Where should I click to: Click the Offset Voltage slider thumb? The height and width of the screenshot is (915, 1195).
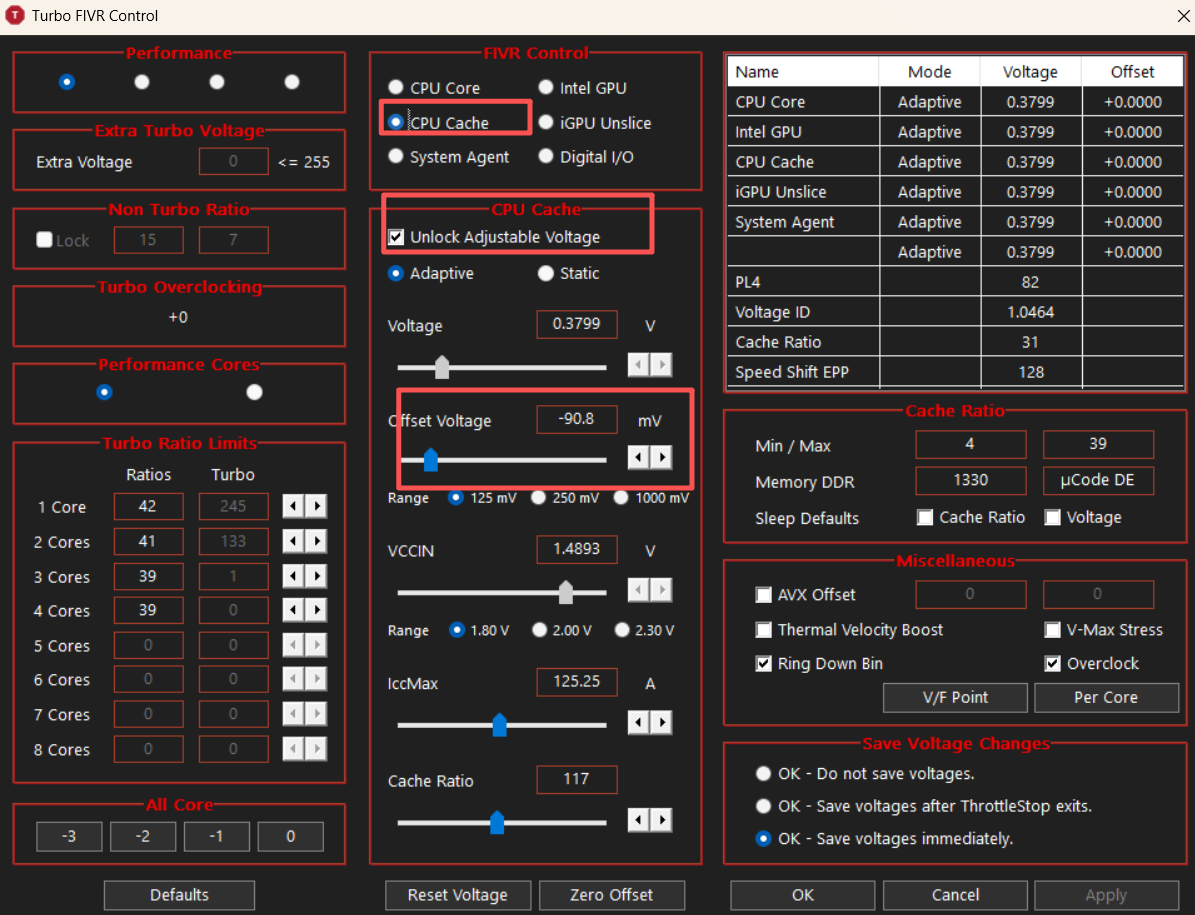pos(431,459)
